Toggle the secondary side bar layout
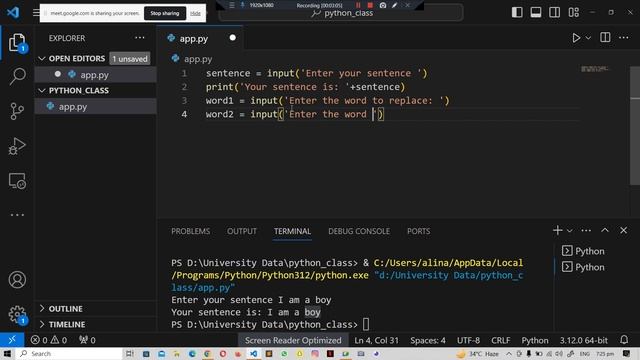640x360 pixels. [555, 12]
